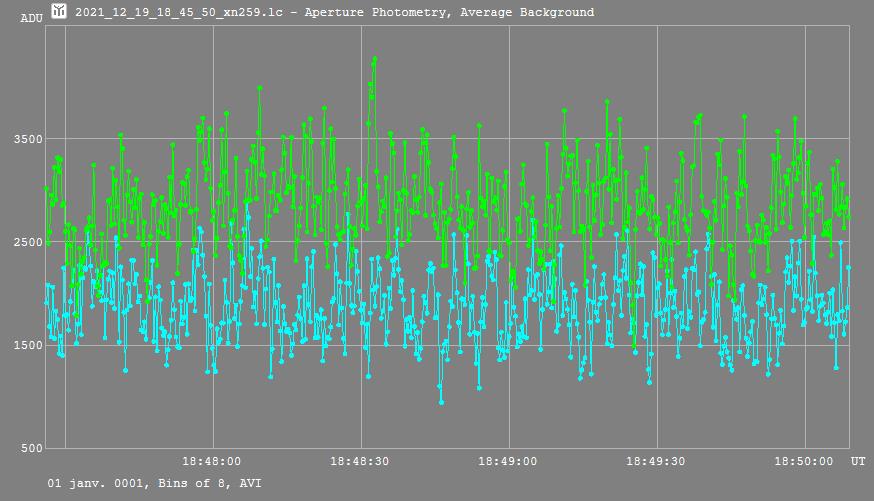Click the '01 janv. 0001' date in the footer
The height and width of the screenshot is (501, 874).
coord(94,483)
